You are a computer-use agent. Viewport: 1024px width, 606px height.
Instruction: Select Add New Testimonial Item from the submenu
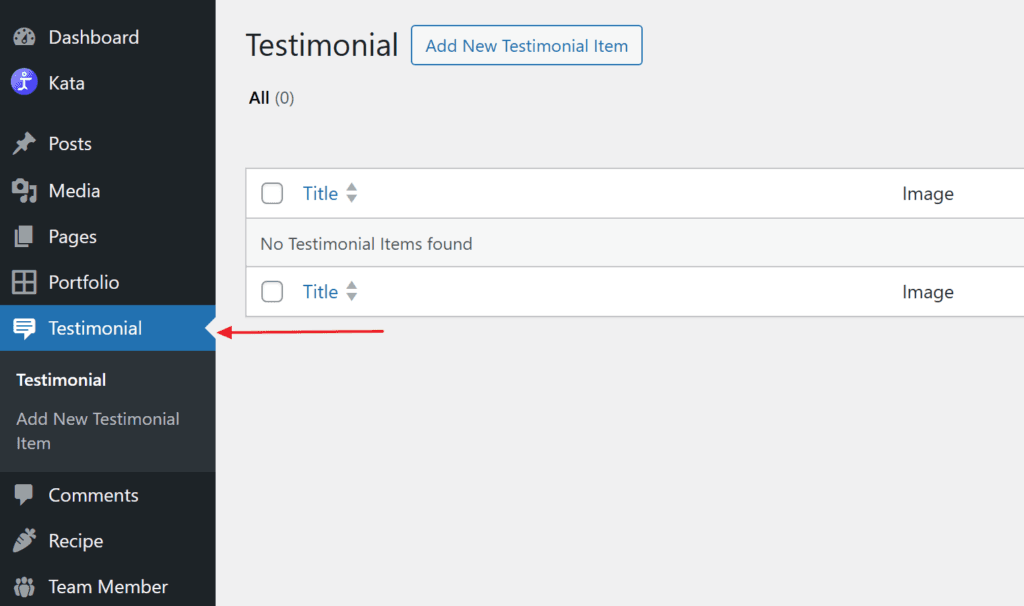click(97, 430)
